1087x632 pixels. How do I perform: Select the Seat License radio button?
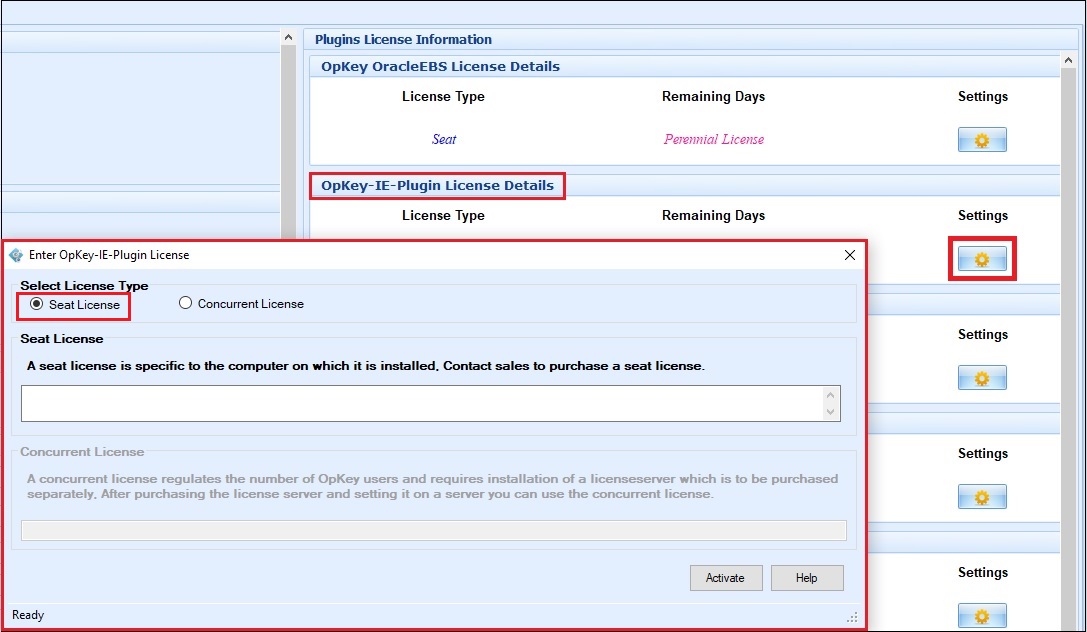(x=37, y=304)
